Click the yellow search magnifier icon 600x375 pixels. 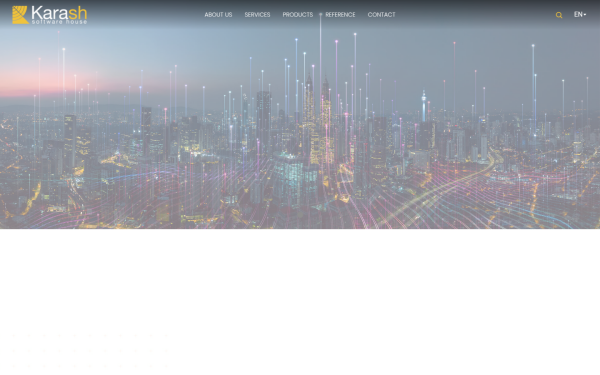pos(559,15)
